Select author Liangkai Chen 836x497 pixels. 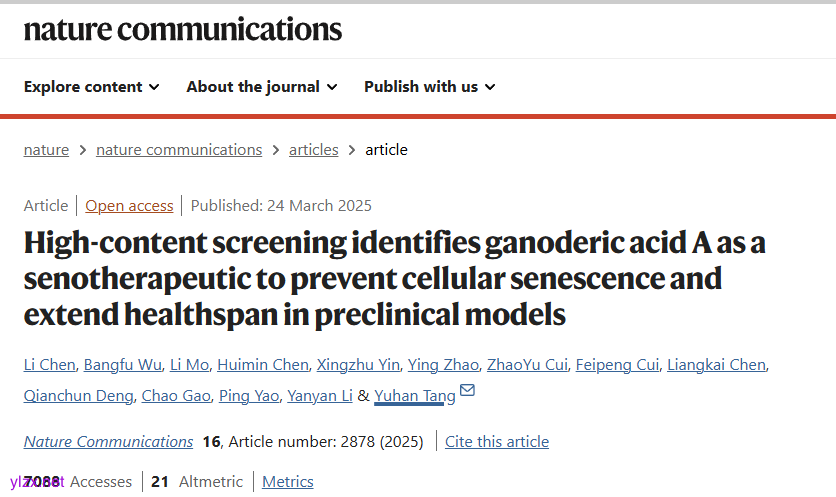pyautogui.click(x=717, y=365)
